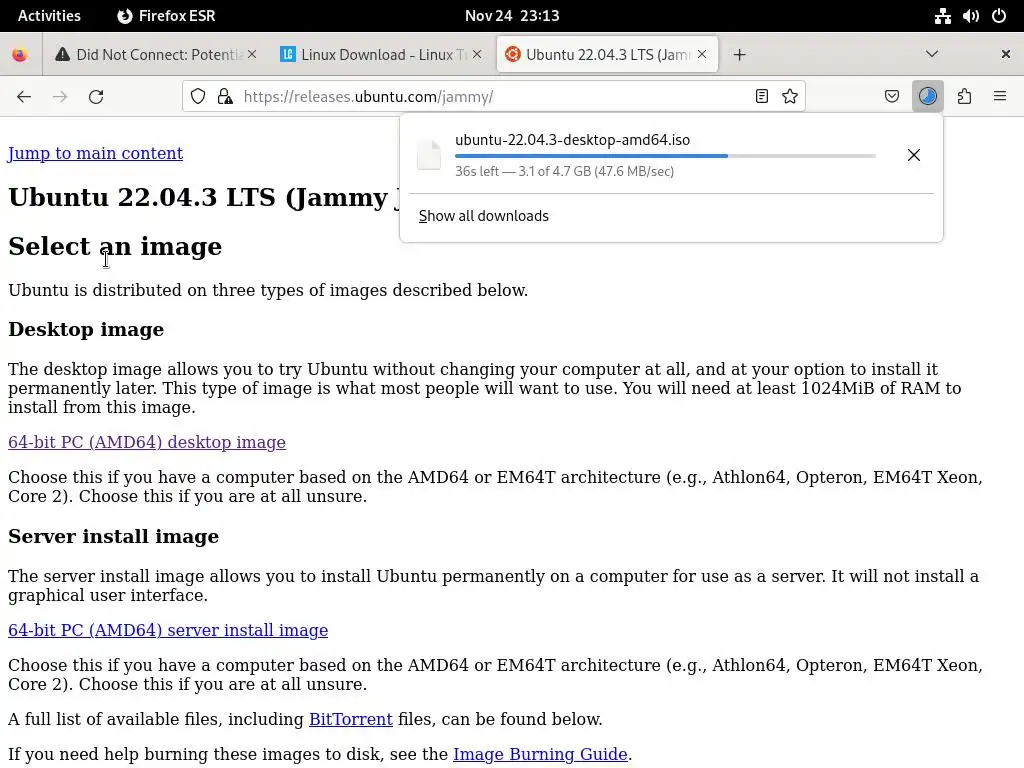Cancel the ubuntu ISO download

pos(914,155)
